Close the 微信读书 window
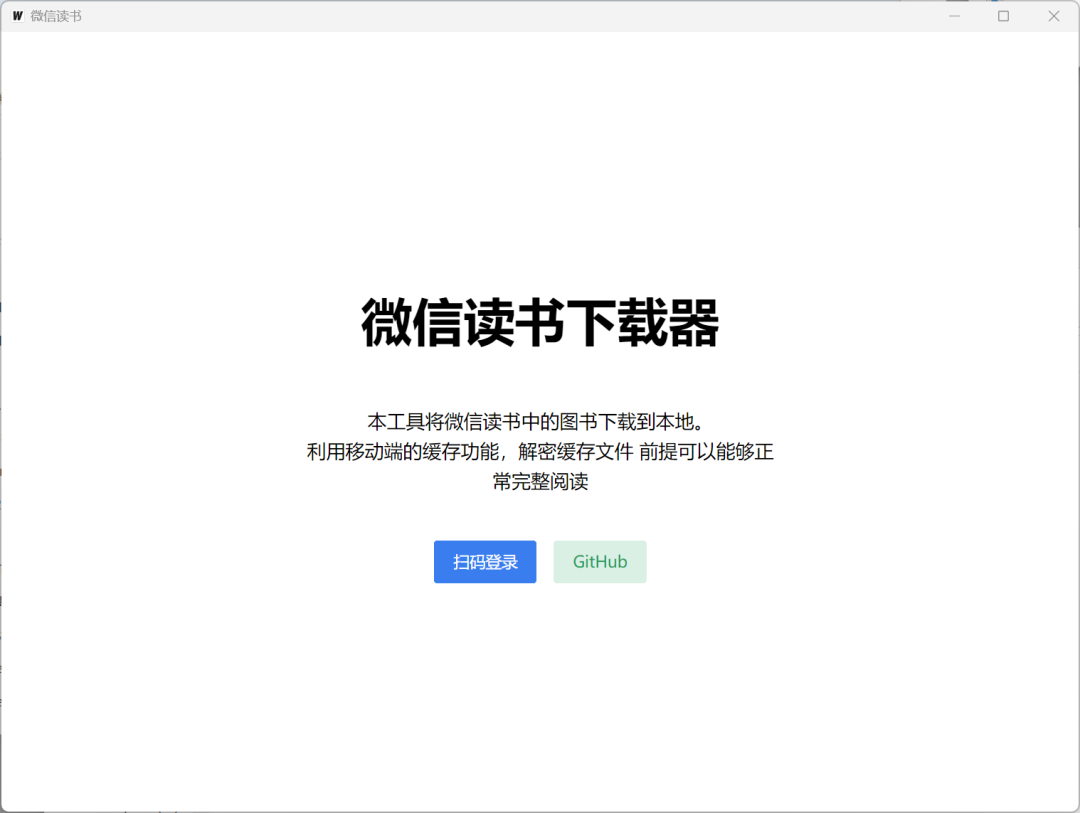The width and height of the screenshot is (1080, 813). click(x=1054, y=16)
